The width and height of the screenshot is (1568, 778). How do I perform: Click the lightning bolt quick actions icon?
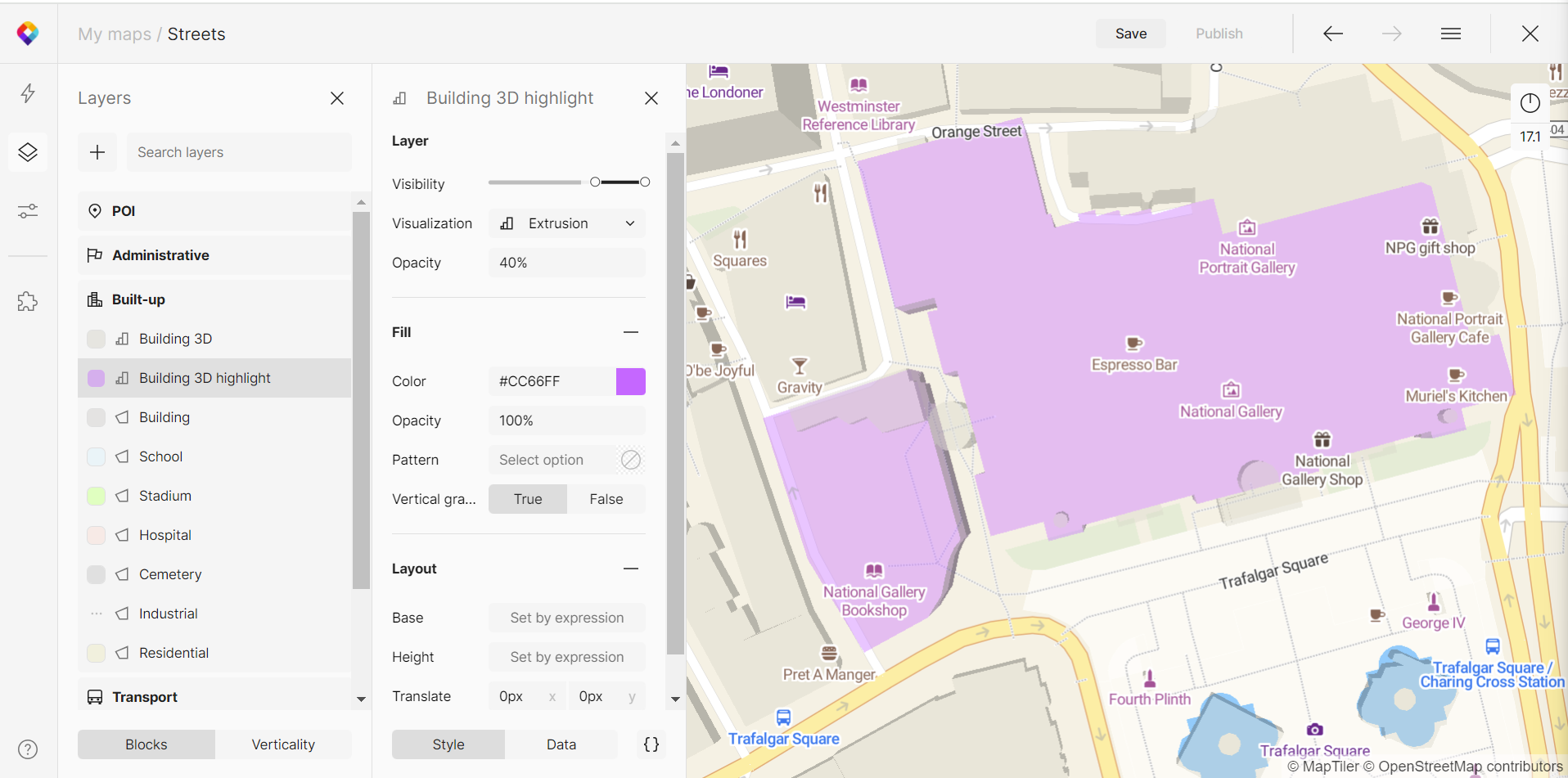tap(28, 93)
